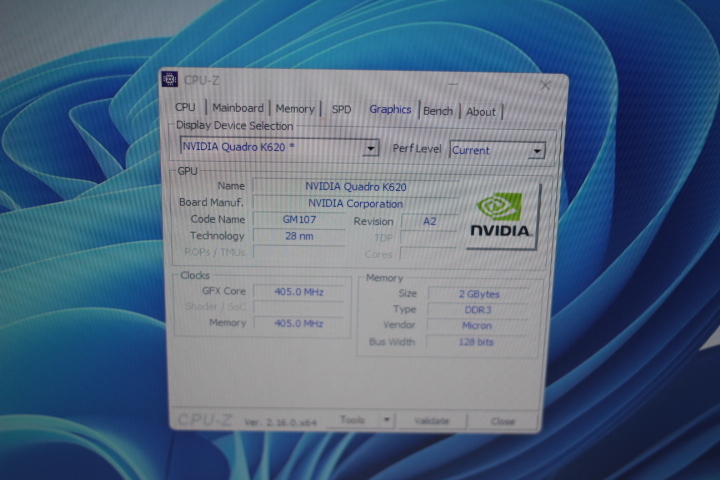Select the Memory tab

(295, 109)
